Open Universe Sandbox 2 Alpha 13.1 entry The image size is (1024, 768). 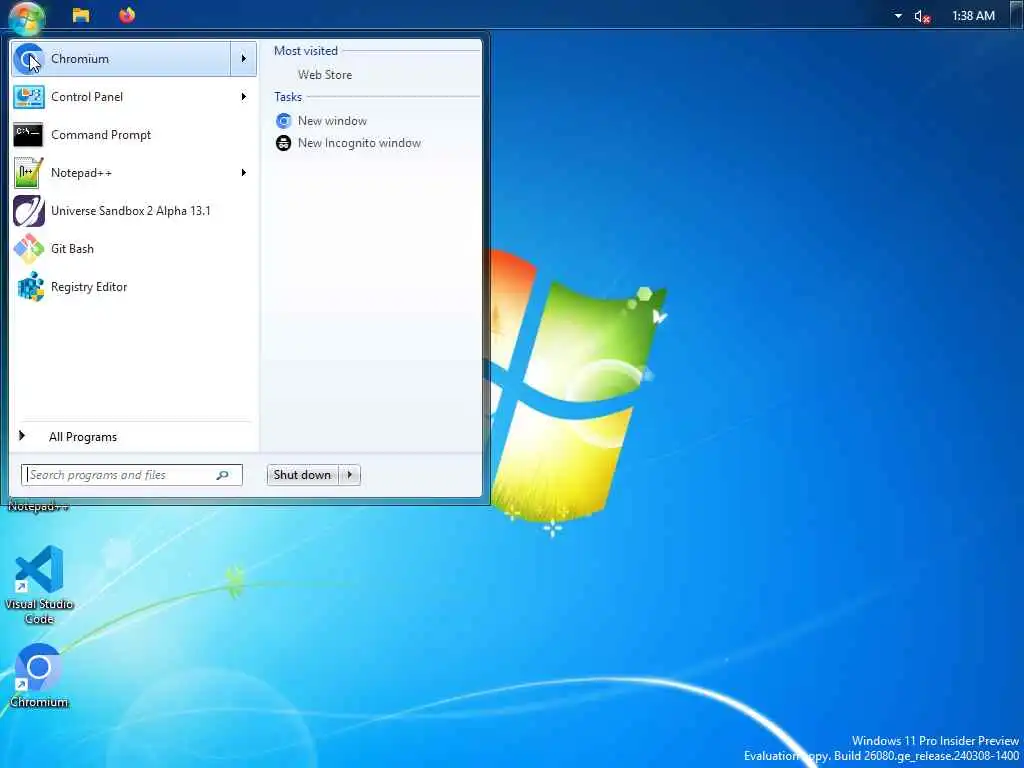[133, 211]
